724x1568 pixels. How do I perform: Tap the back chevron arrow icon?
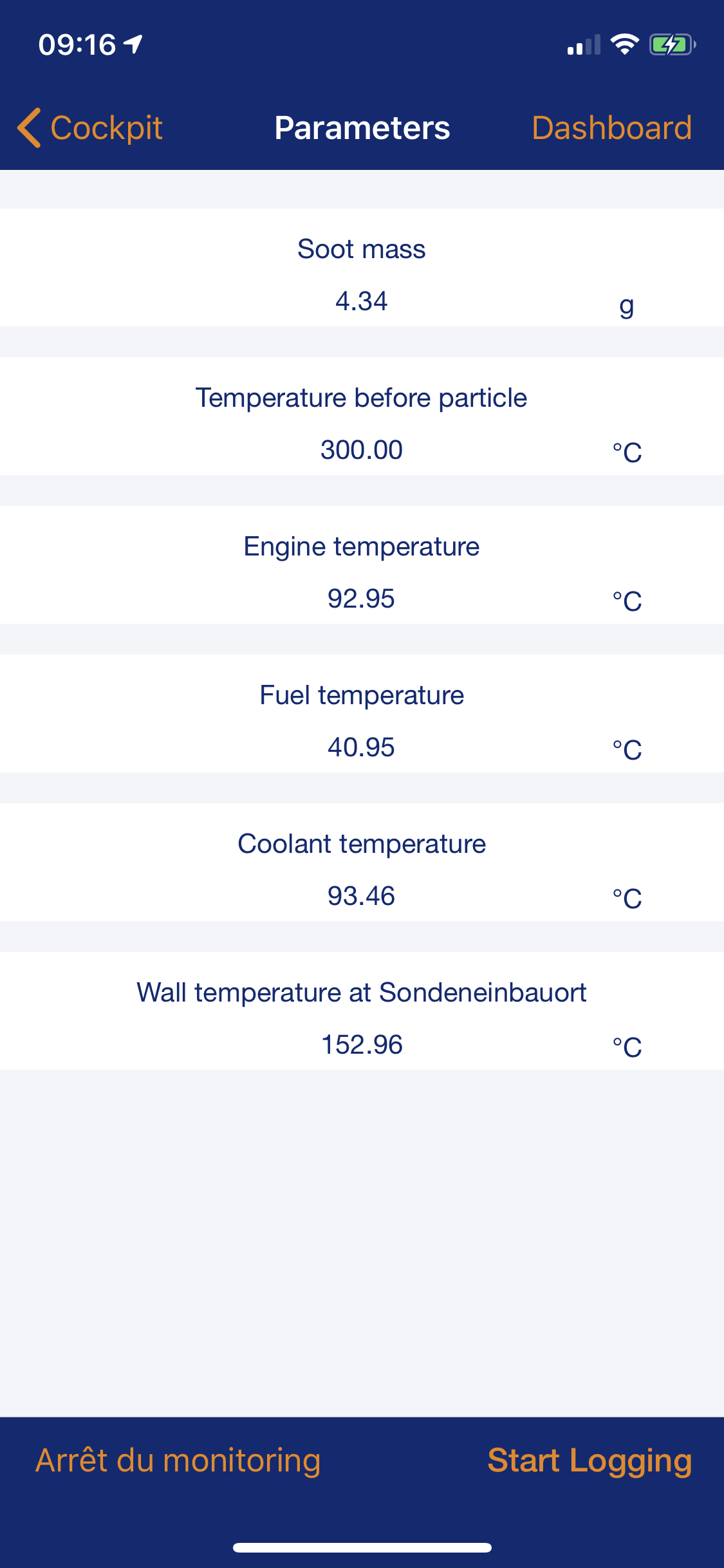point(29,127)
